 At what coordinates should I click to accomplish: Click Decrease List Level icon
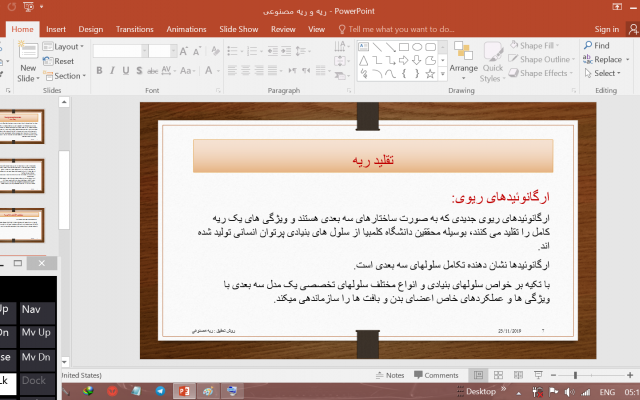273,51
